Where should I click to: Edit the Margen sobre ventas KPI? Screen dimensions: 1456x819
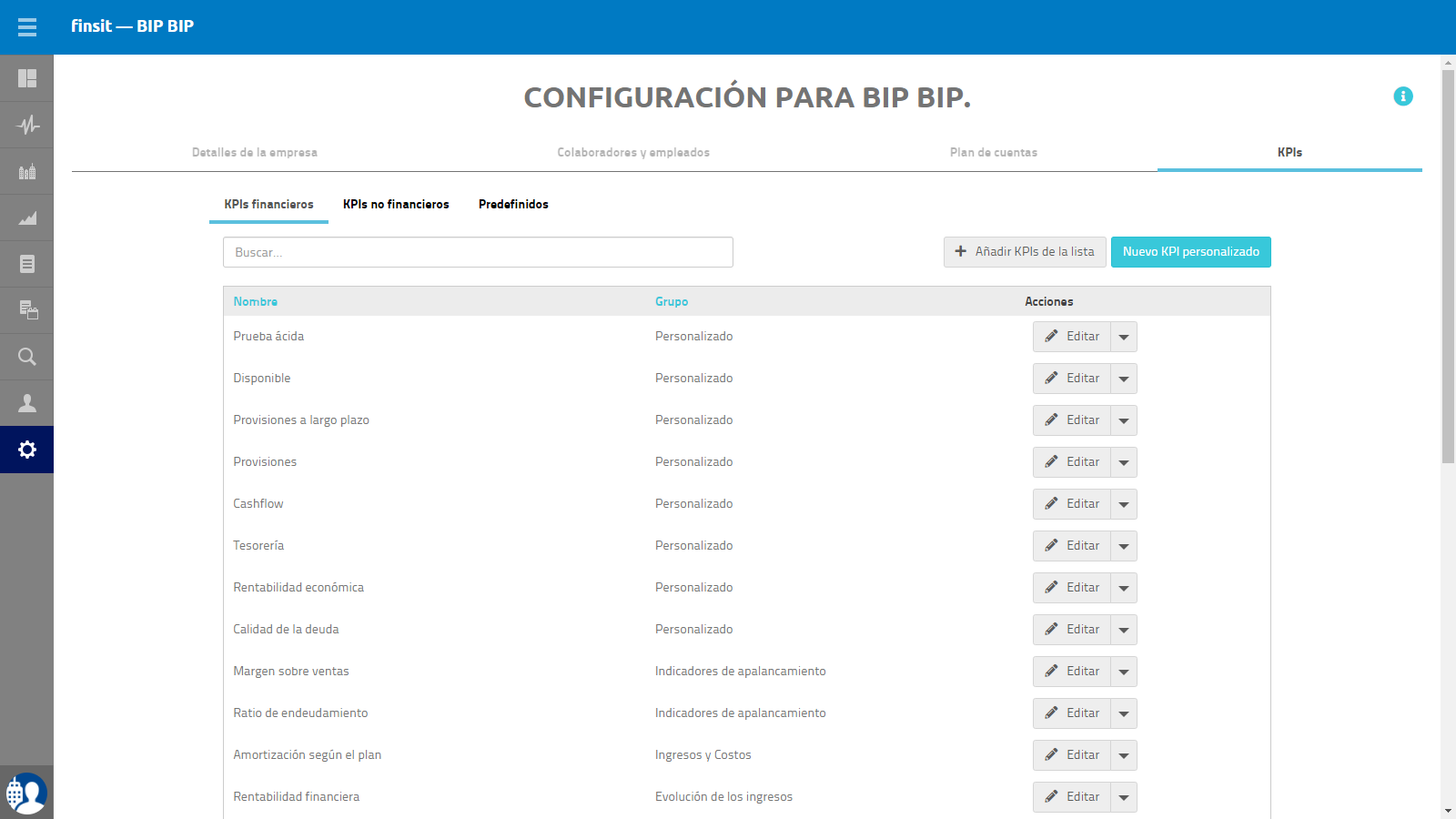[1072, 672]
